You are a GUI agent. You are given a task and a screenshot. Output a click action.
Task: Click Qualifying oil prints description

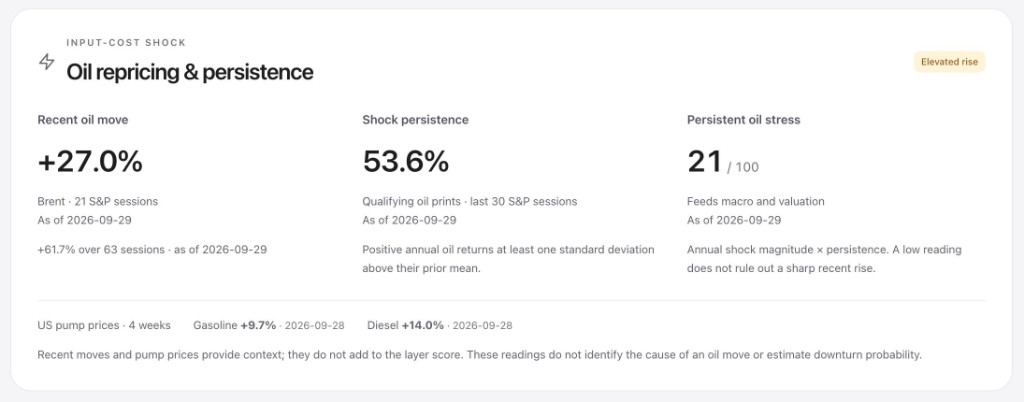(470, 202)
